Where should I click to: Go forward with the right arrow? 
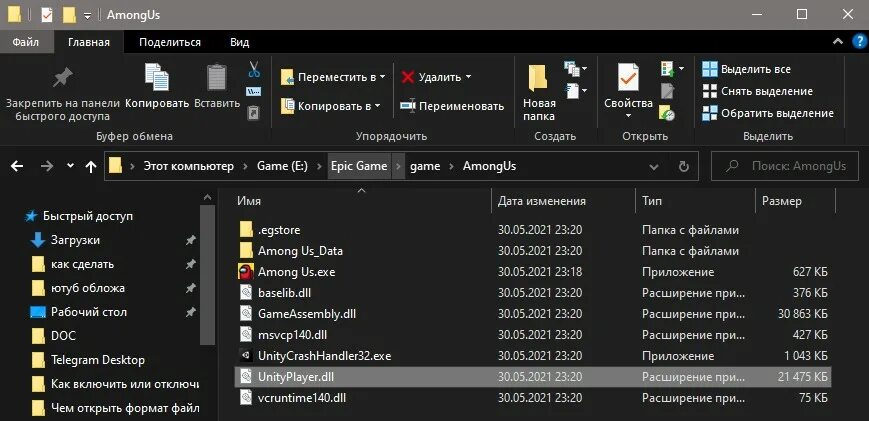tap(47, 166)
